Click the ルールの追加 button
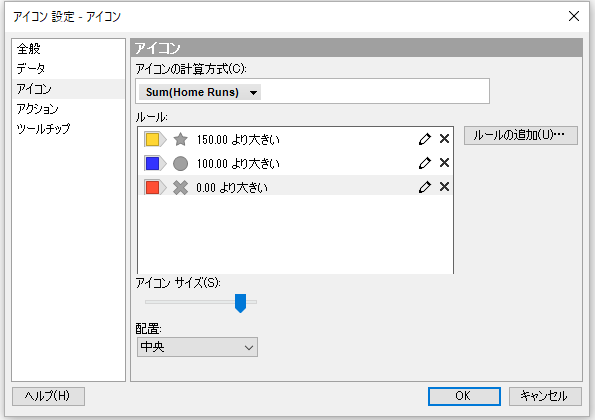595x420 pixels. click(x=521, y=135)
